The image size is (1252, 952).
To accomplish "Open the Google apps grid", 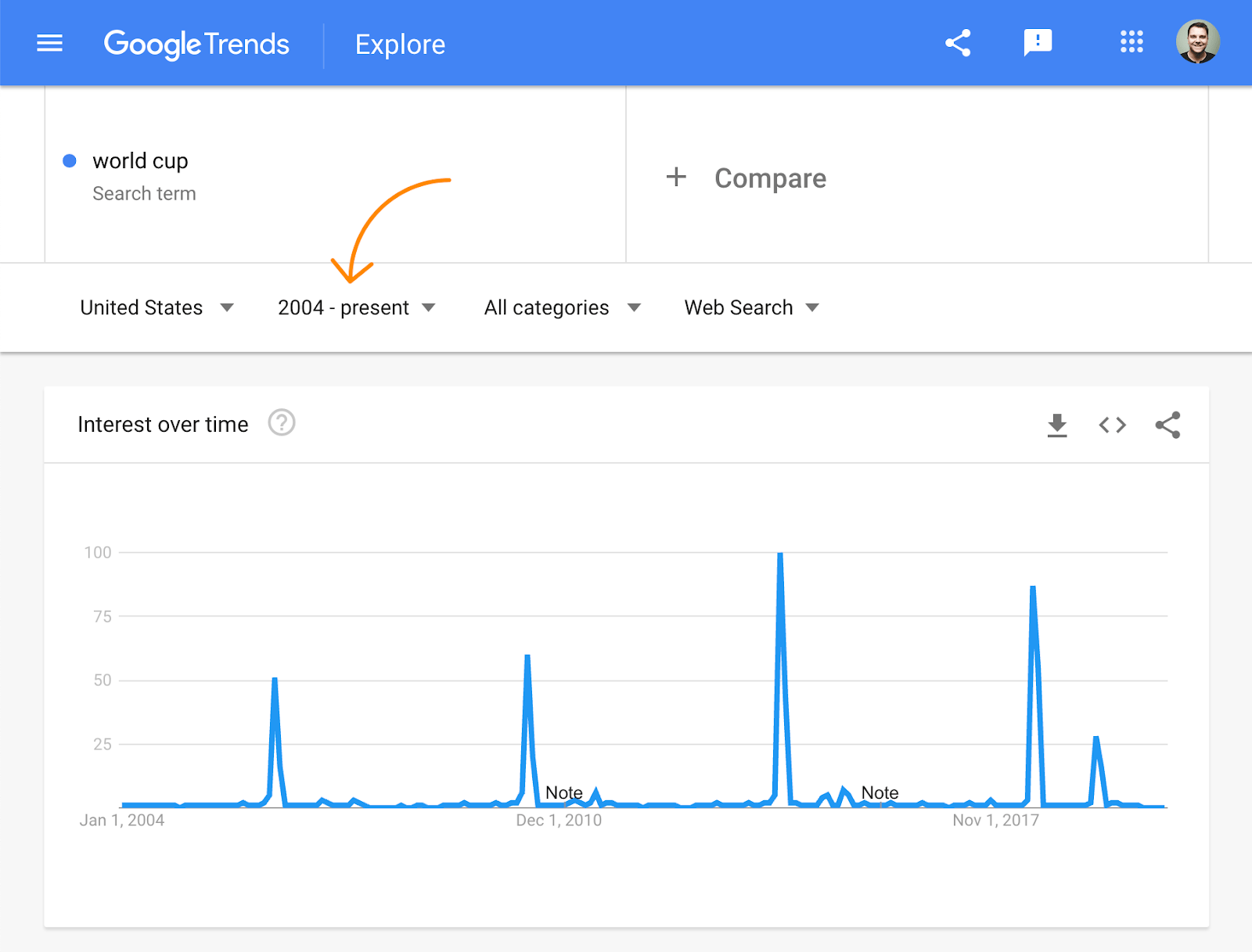I will (x=1131, y=42).
